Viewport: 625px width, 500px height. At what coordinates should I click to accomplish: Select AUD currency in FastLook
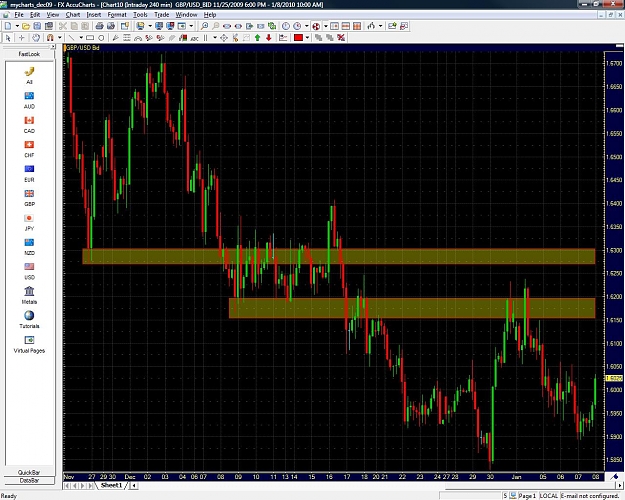[29, 100]
